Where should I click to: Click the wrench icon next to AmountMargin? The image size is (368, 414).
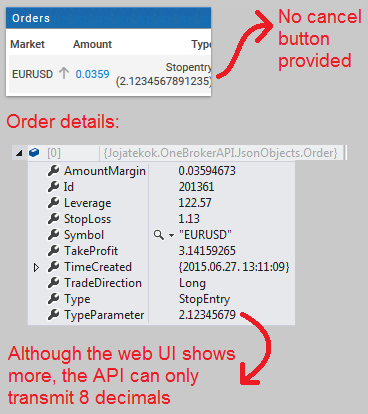(53, 171)
